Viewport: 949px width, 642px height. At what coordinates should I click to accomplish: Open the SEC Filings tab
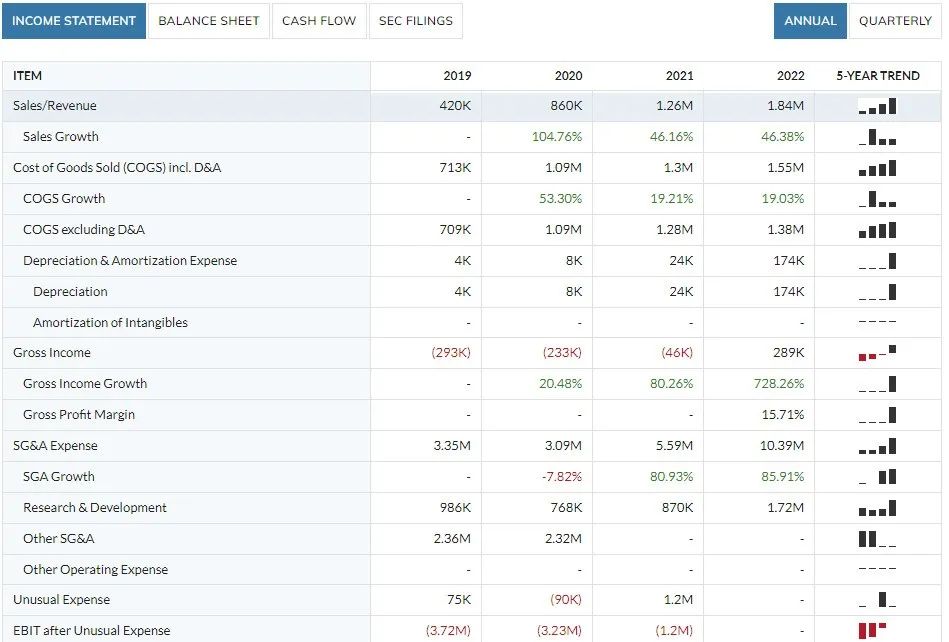tap(416, 21)
